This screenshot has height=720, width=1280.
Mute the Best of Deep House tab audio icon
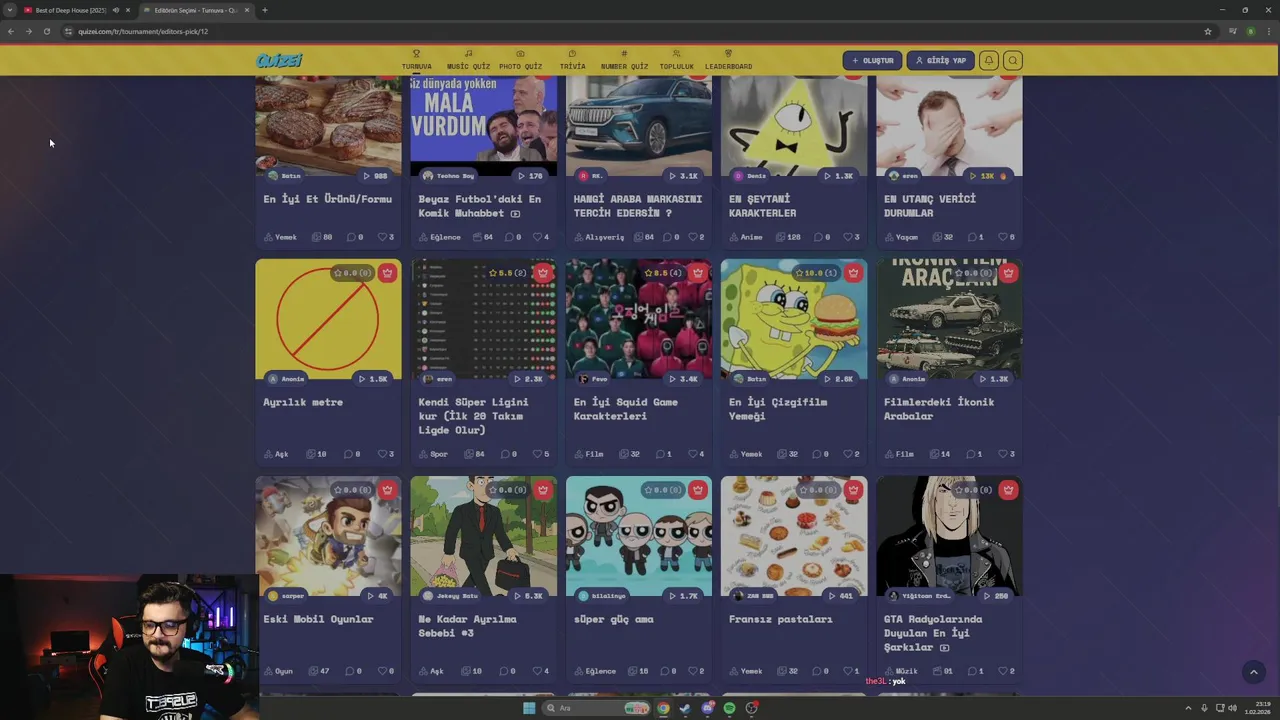tap(116, 10)
